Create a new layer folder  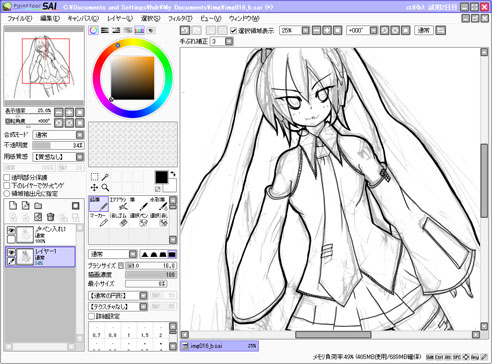point(38,206)
